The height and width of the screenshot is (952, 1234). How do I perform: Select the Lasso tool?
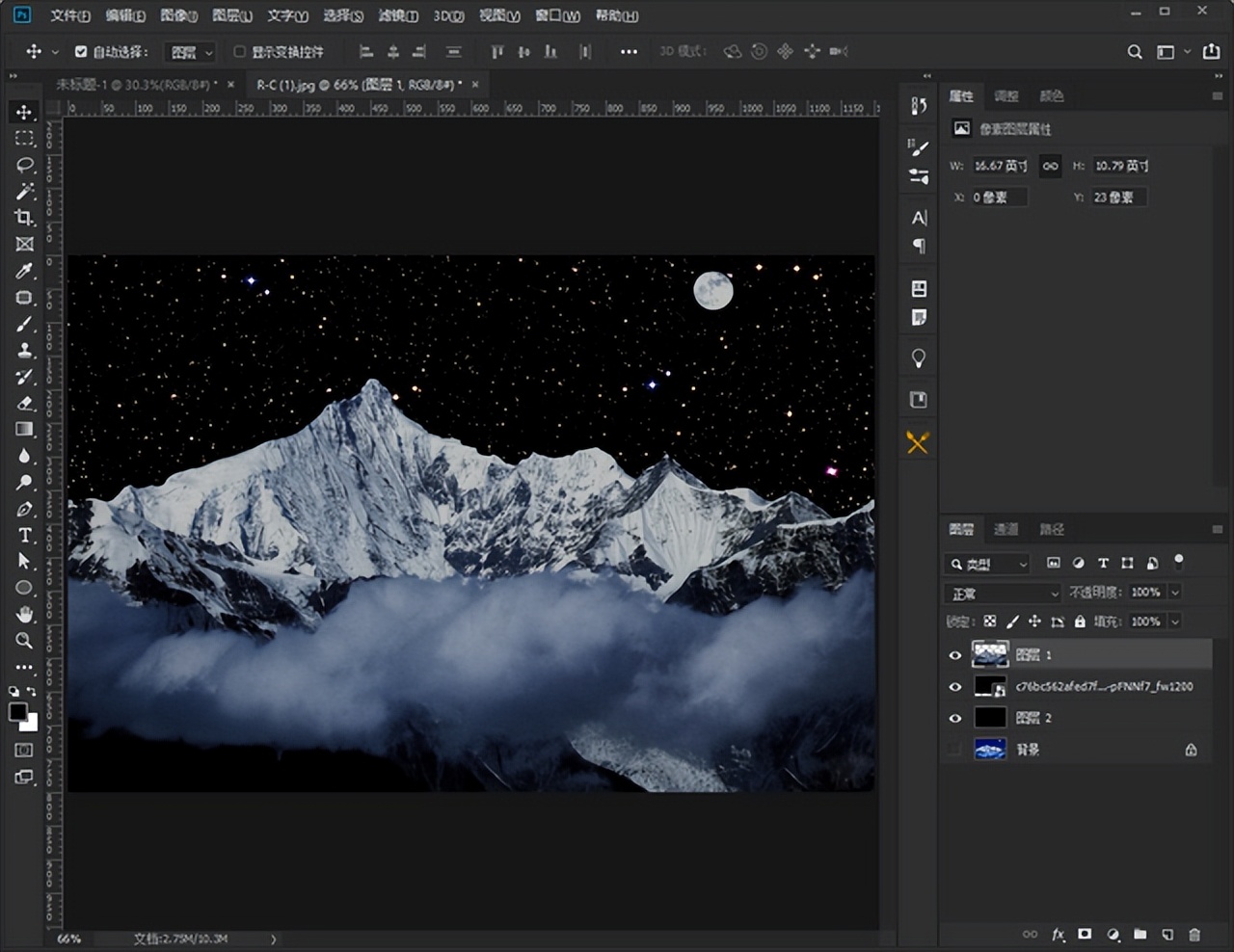(24, 165)
